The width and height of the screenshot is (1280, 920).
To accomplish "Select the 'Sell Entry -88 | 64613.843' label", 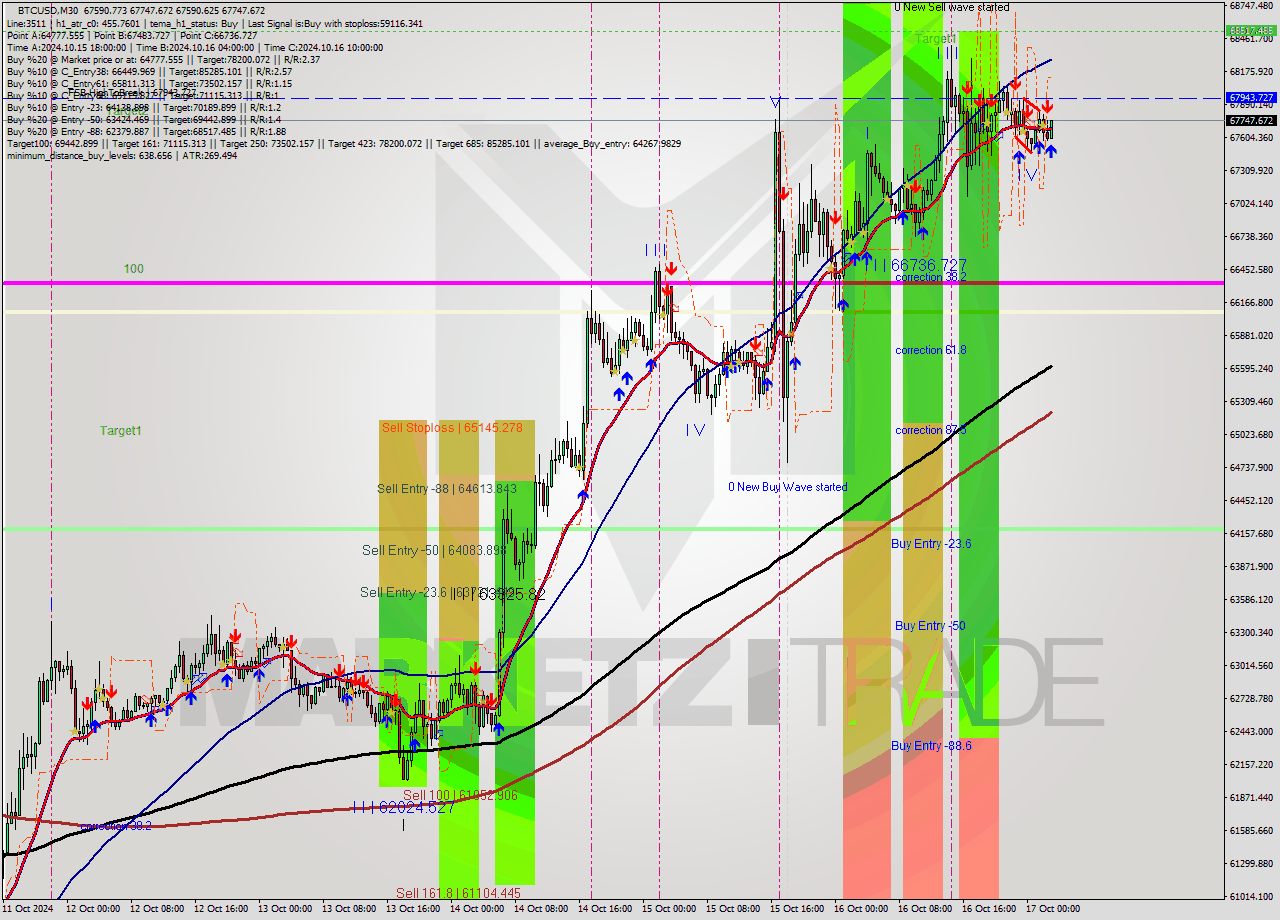I will pyautogui.click(x=447, y=488).
